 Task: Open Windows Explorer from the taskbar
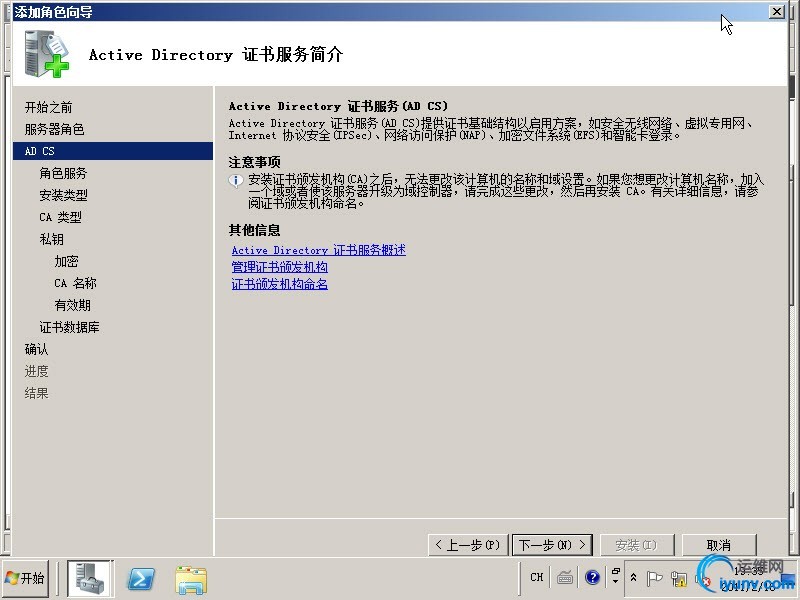point(191,580)
